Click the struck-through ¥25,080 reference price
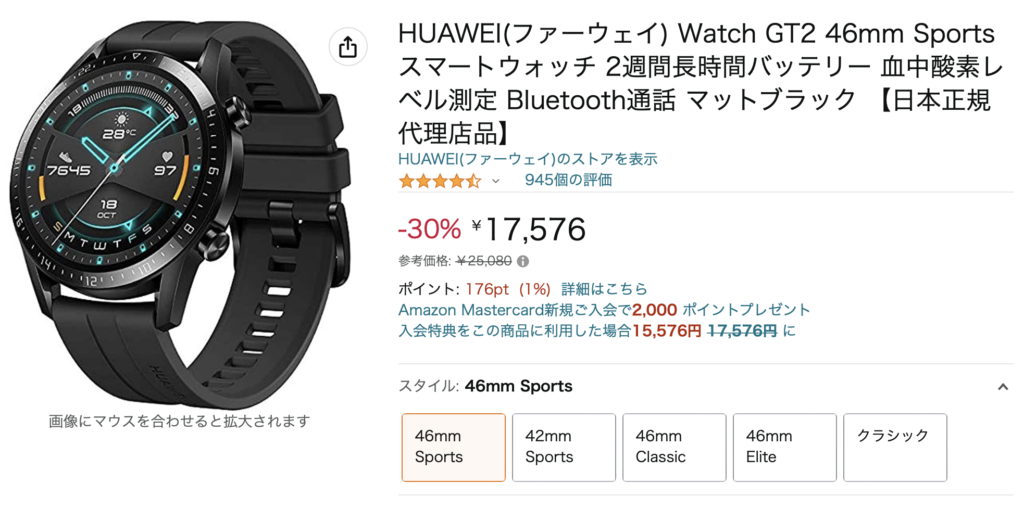 [x=484, y=261]
